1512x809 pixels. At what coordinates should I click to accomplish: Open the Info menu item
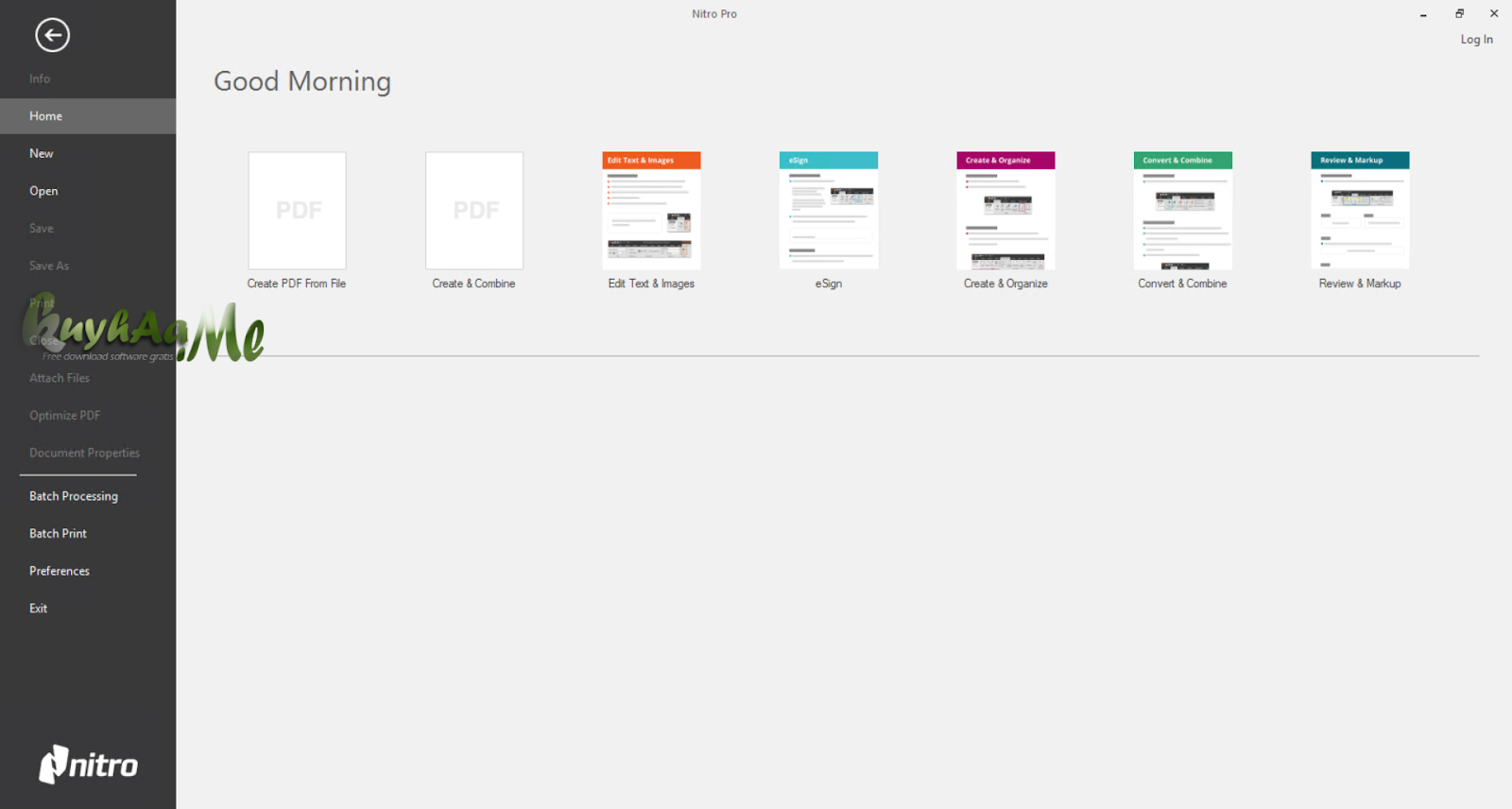coord(40,78)
